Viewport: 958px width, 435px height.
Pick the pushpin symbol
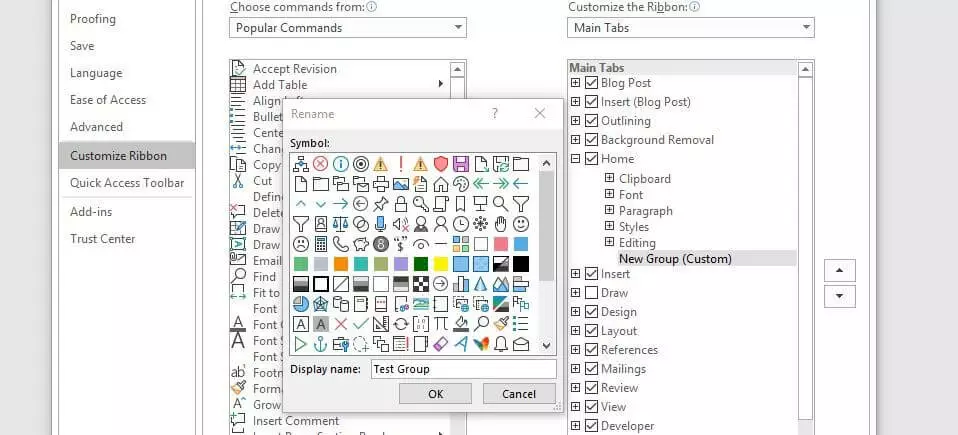click(381, 204)
